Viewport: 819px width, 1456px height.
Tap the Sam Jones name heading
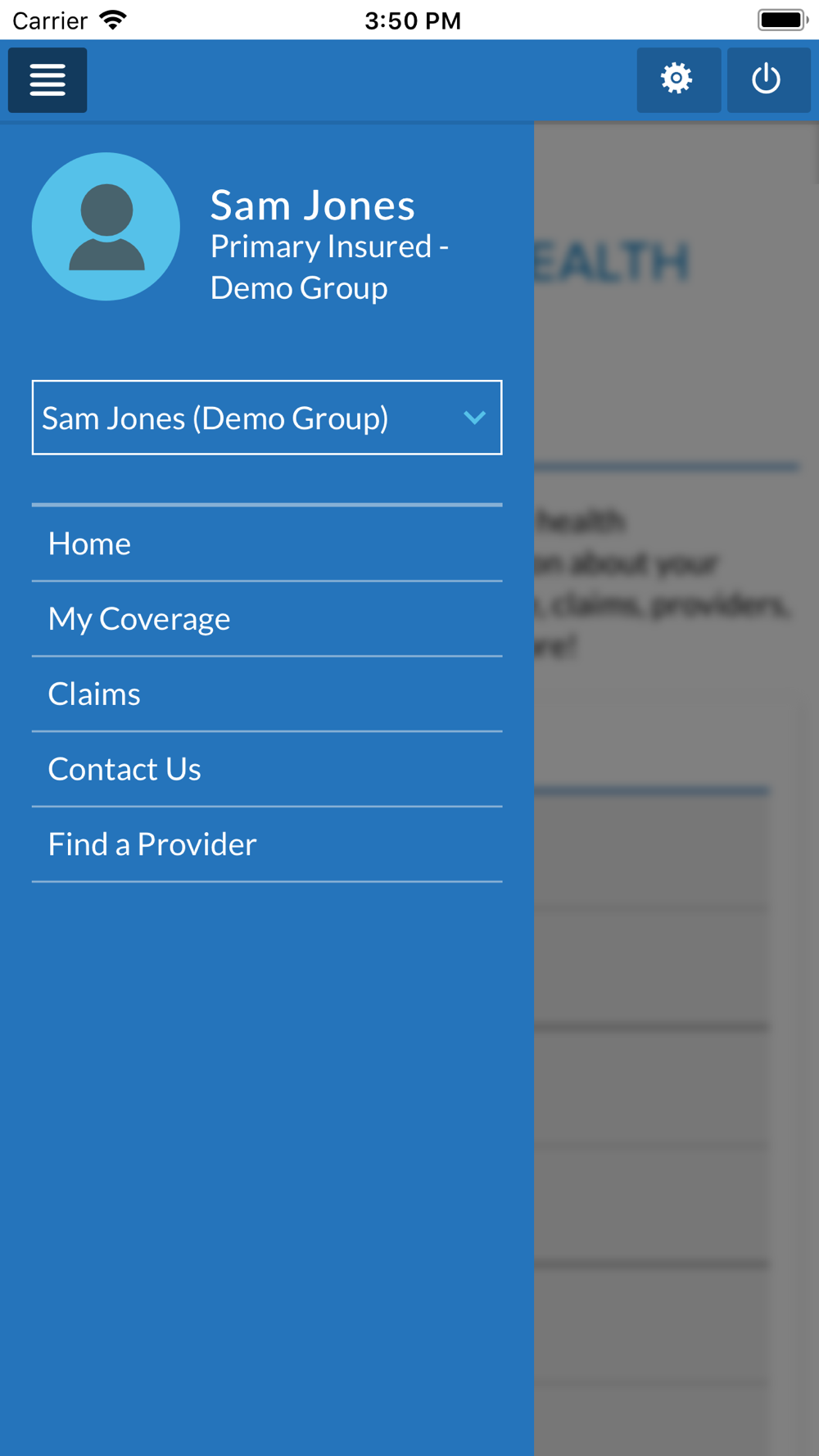312,205
